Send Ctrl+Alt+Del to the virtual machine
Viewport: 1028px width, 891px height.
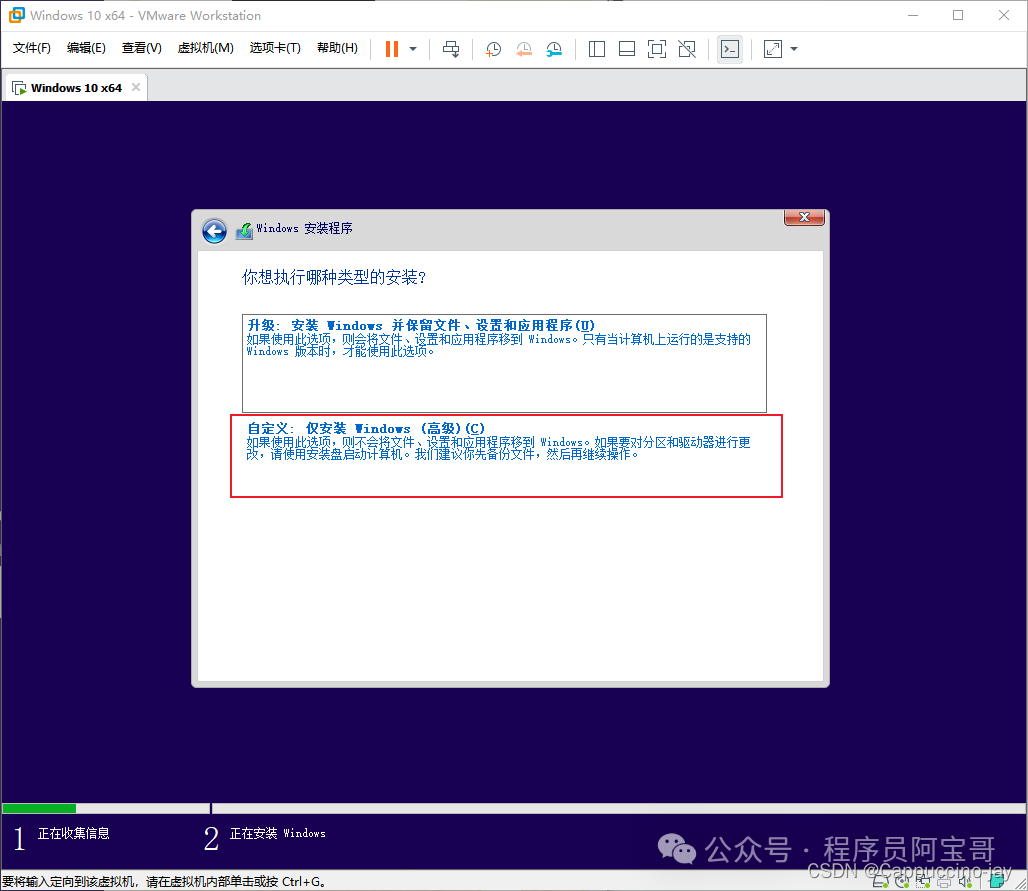click(x=450, y=49)
